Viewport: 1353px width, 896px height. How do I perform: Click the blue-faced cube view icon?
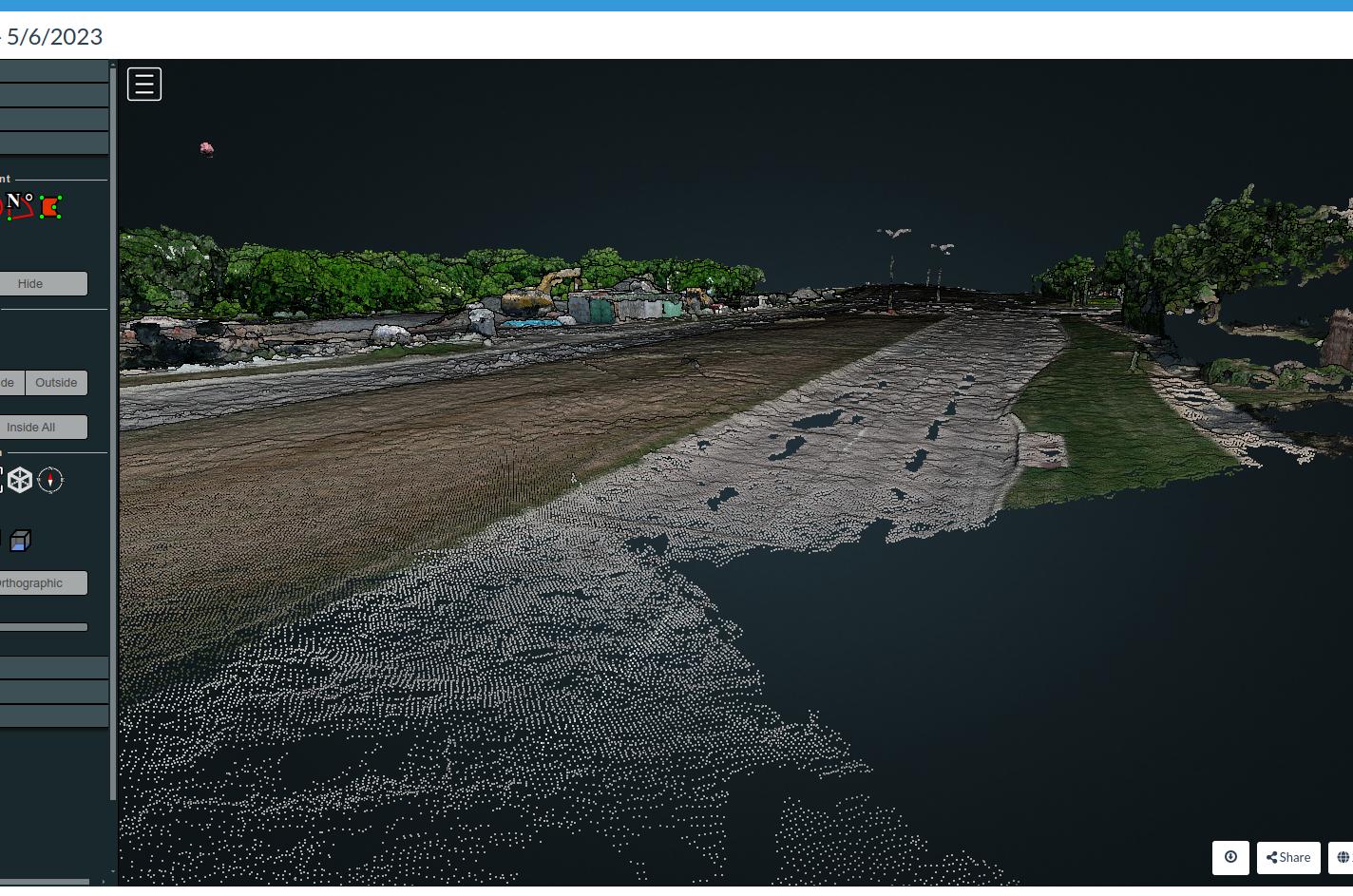point(20,542)
